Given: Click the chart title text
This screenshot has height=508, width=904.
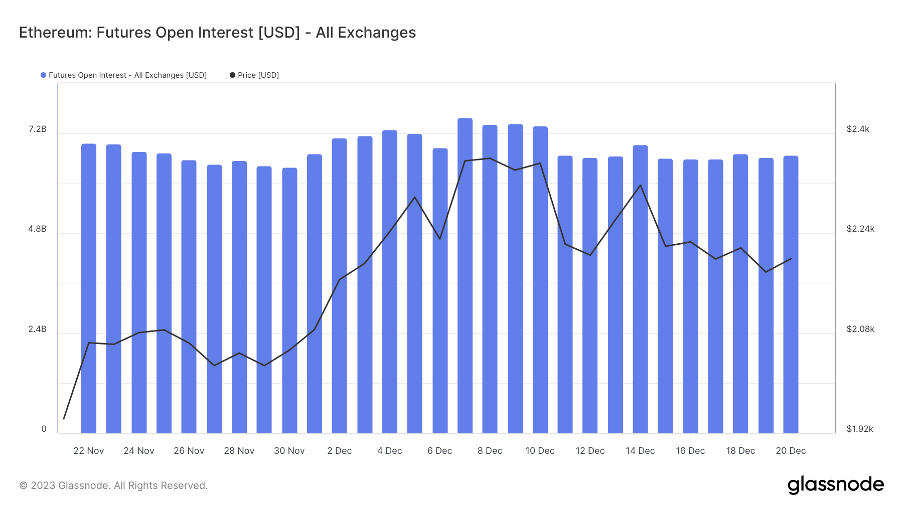Looking at the screenshot, I should (x=217, y=32).
